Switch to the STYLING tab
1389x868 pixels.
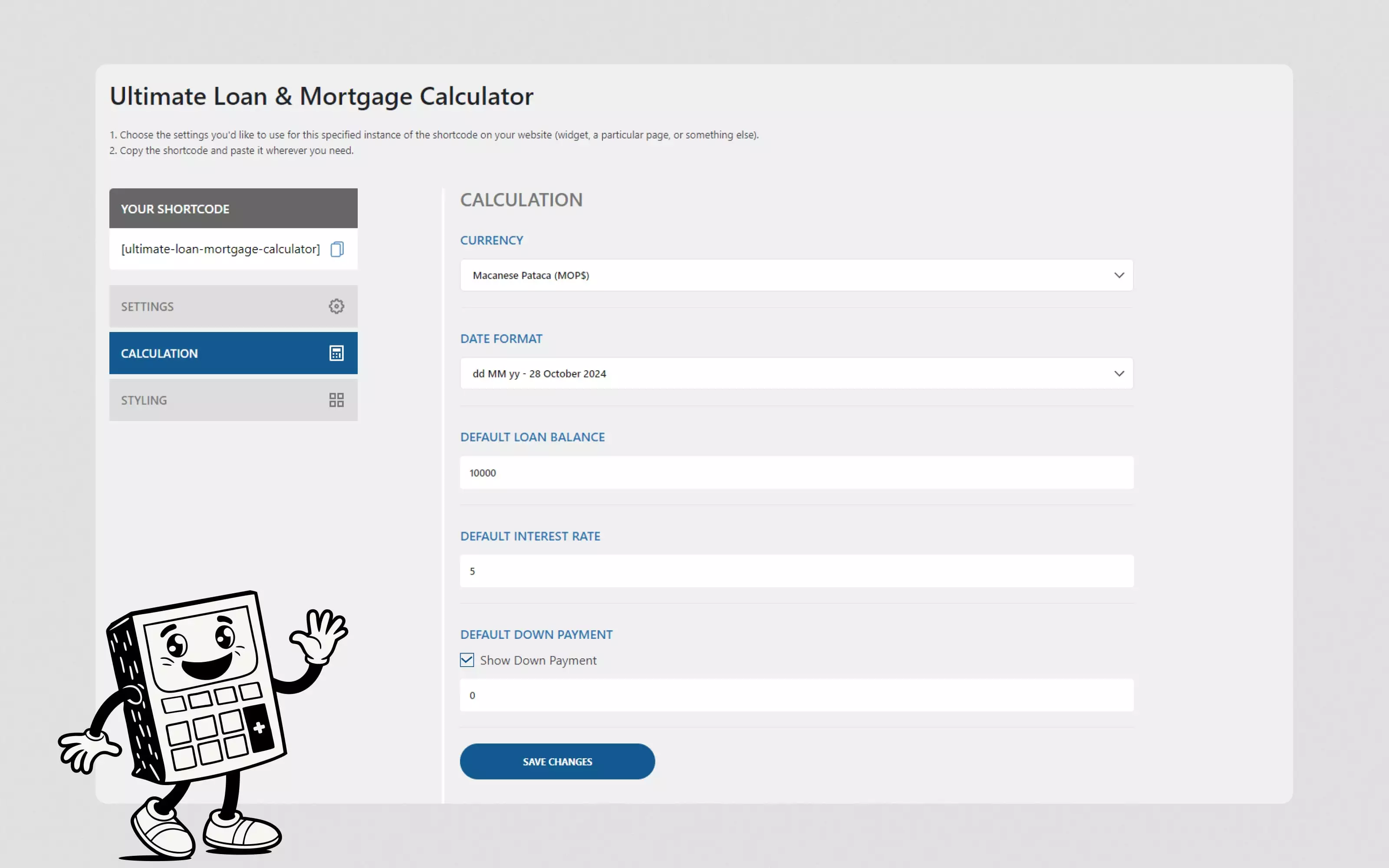coord(233,399)
